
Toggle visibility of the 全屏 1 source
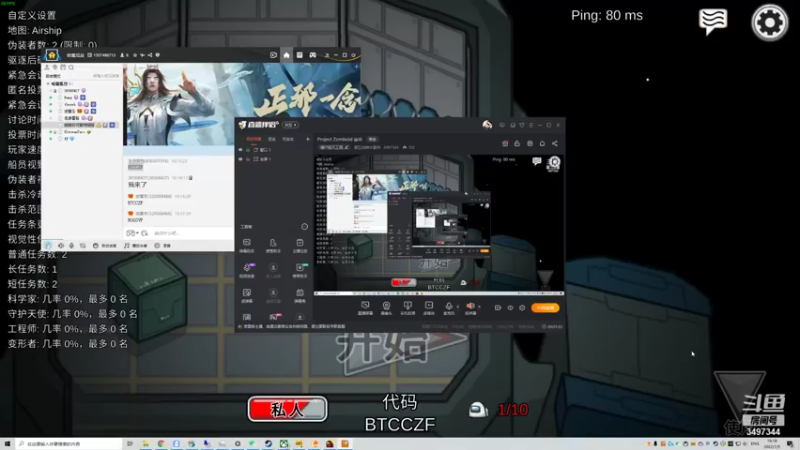pos(241,159)
